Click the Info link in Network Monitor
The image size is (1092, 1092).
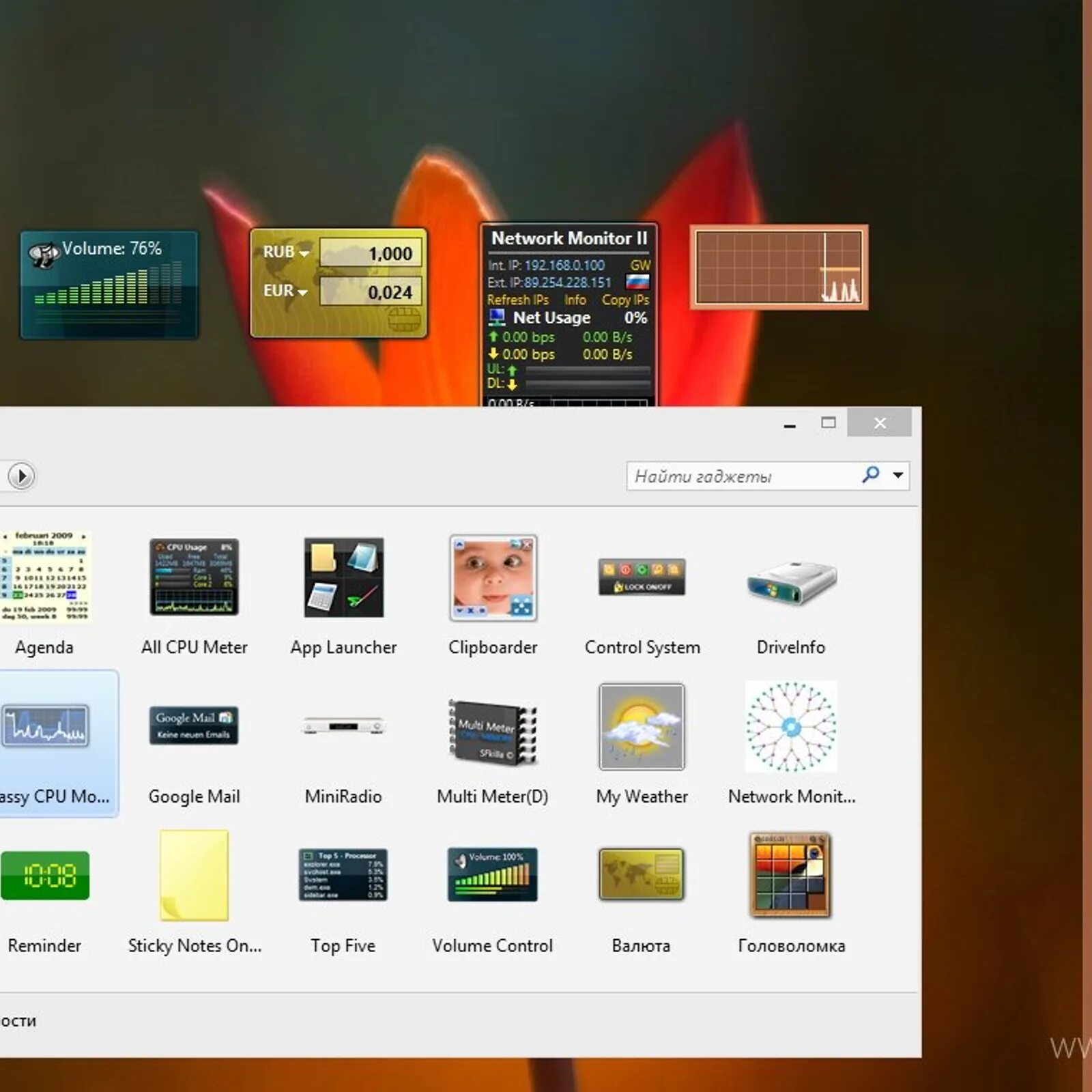(x=575, y=300)
